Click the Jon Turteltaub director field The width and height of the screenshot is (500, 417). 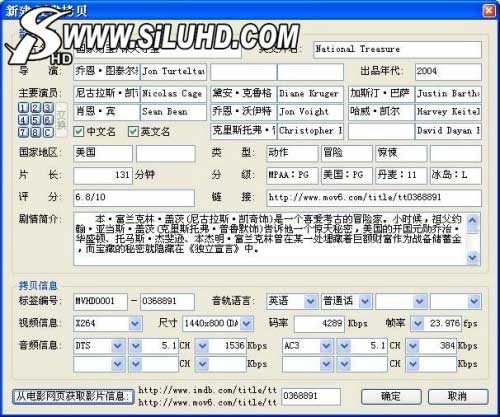174,72
